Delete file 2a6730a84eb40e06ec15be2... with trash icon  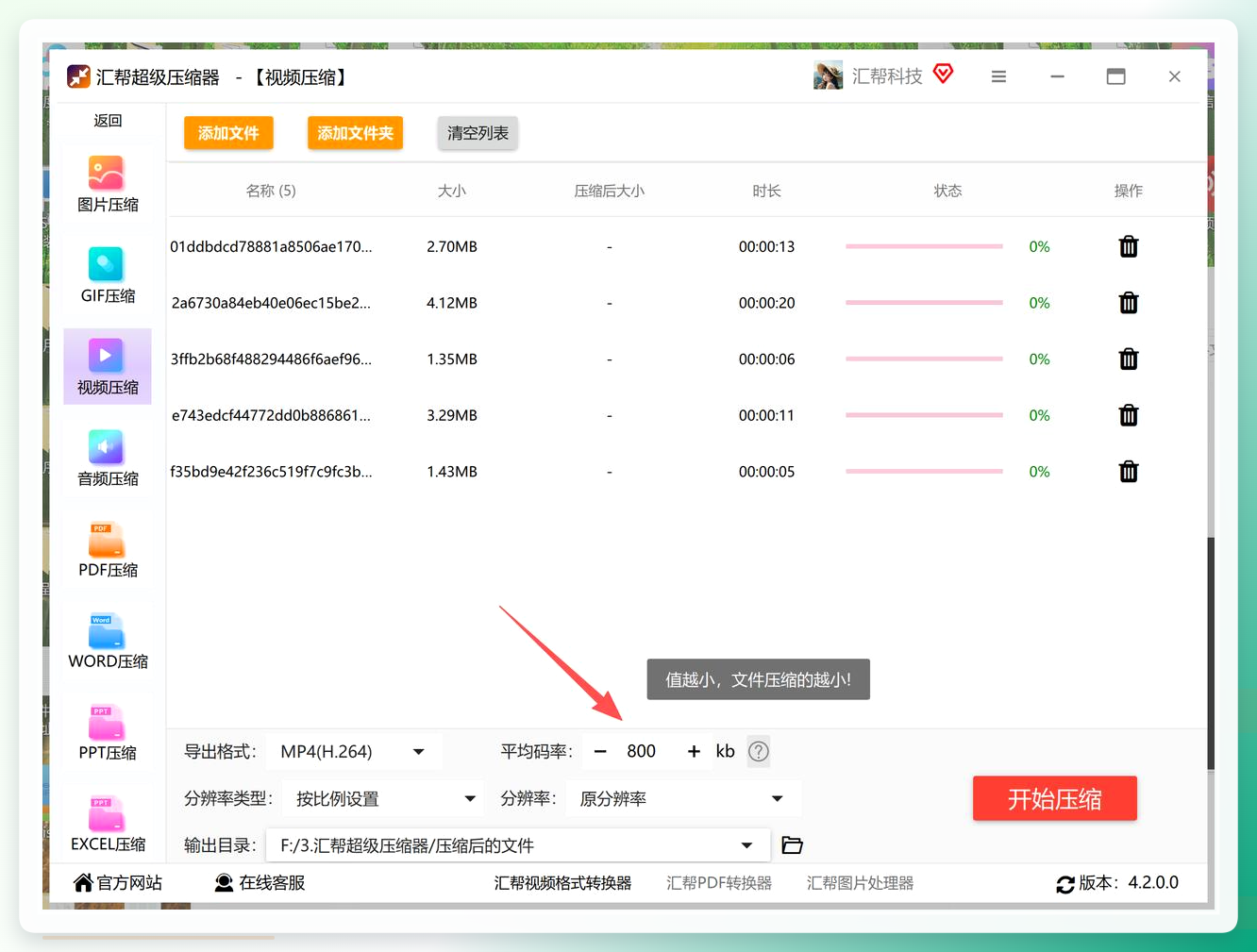pos(1129,303)
